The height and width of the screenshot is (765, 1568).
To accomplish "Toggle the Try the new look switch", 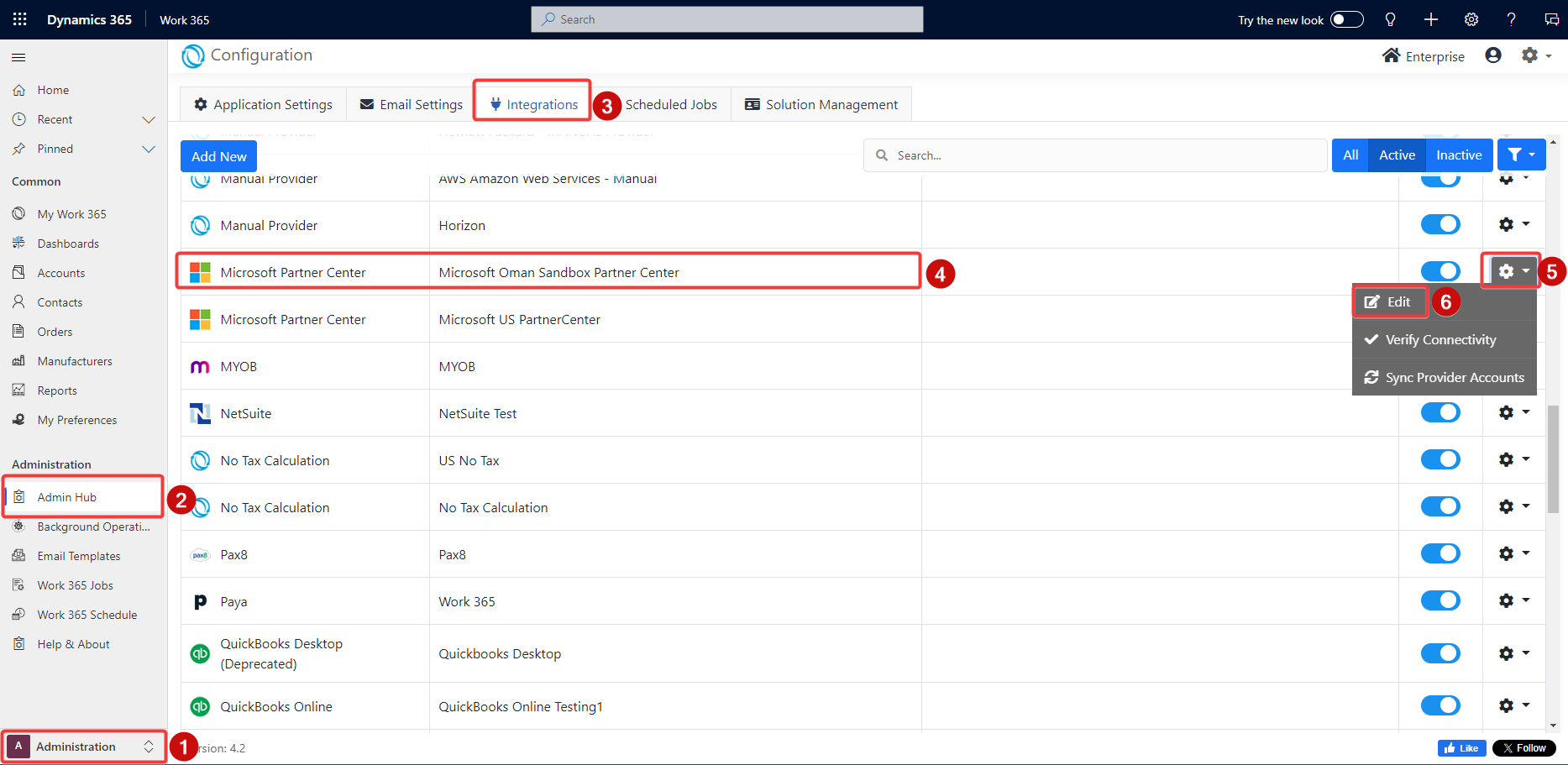I will [1346, 19].
